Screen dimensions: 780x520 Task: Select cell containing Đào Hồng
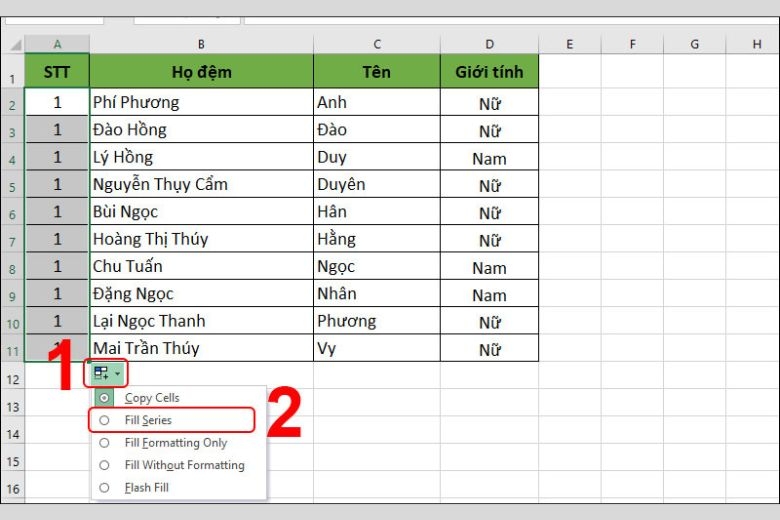point(201,129)
